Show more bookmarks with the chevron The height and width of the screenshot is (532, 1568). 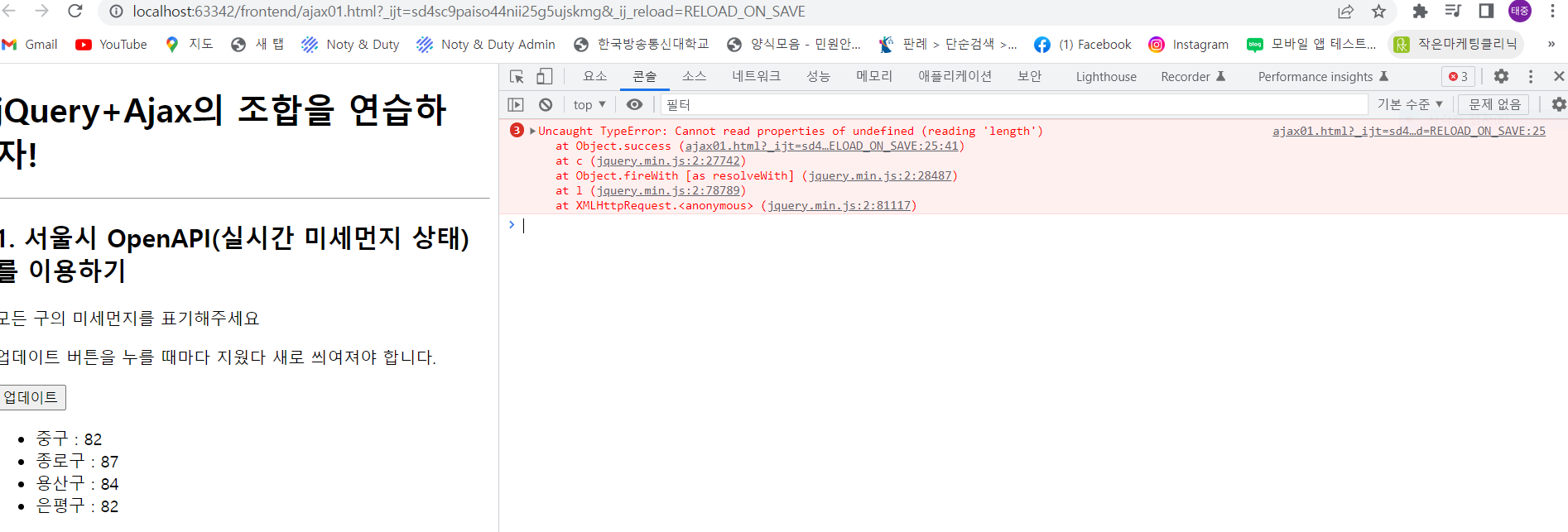click(x=1551, y=45)
